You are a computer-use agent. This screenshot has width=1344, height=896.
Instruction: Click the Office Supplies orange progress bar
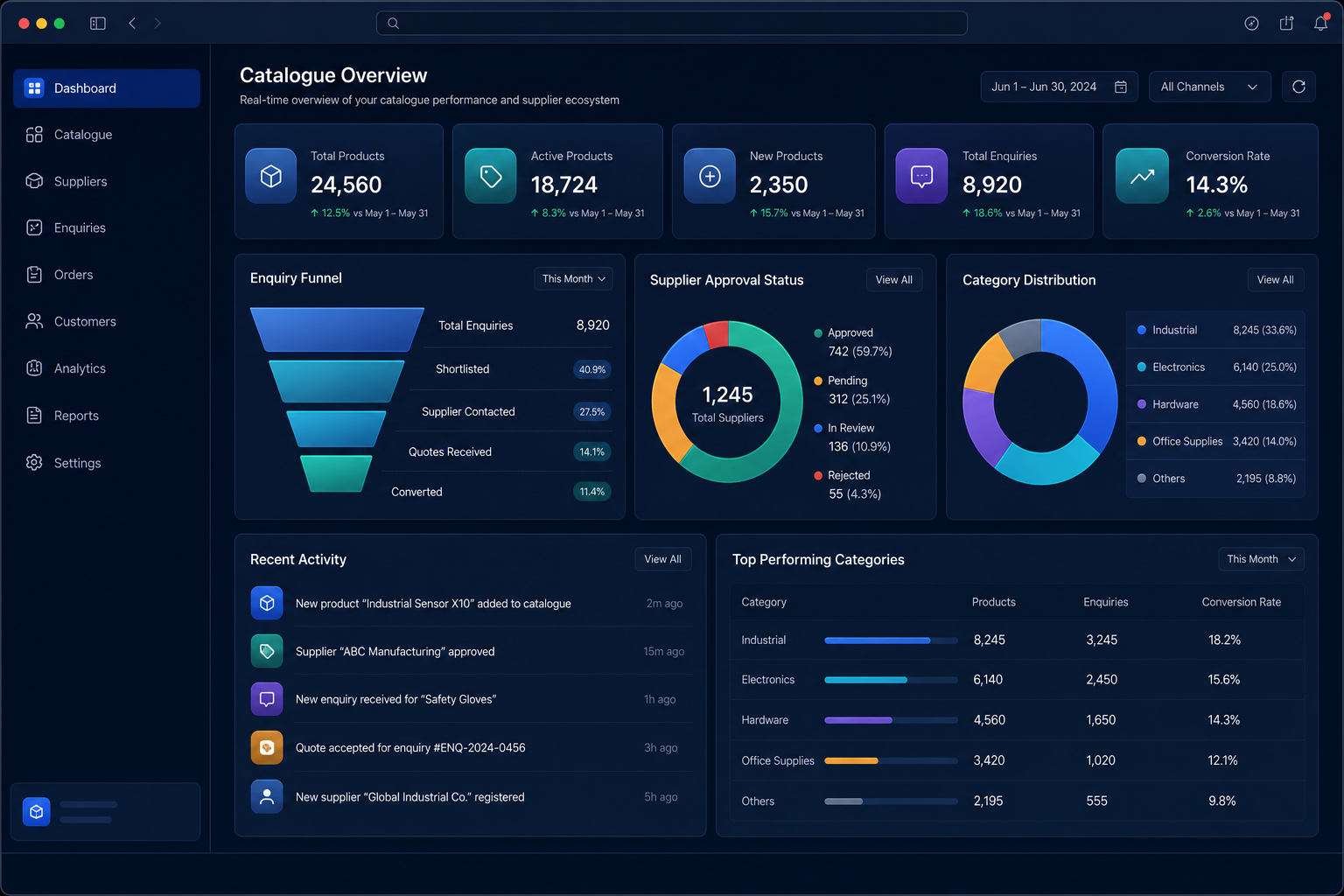pos(891,761)
